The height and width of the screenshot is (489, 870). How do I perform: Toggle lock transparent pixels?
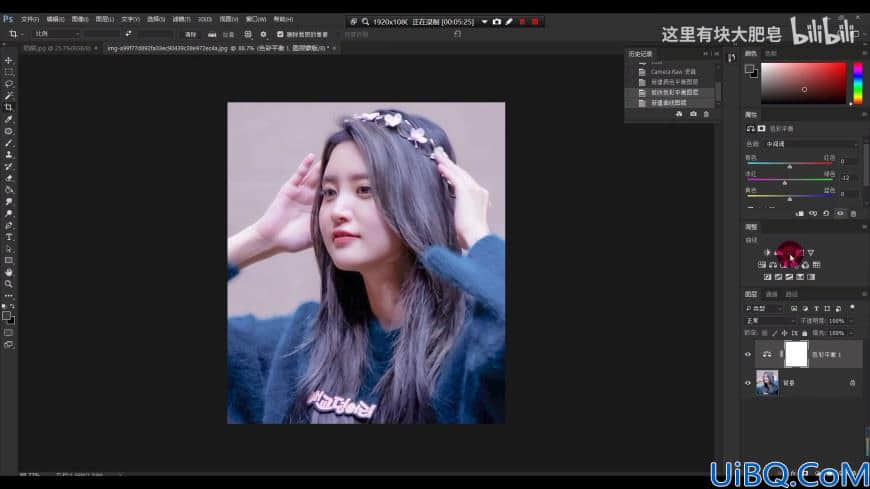coord(765,333)
